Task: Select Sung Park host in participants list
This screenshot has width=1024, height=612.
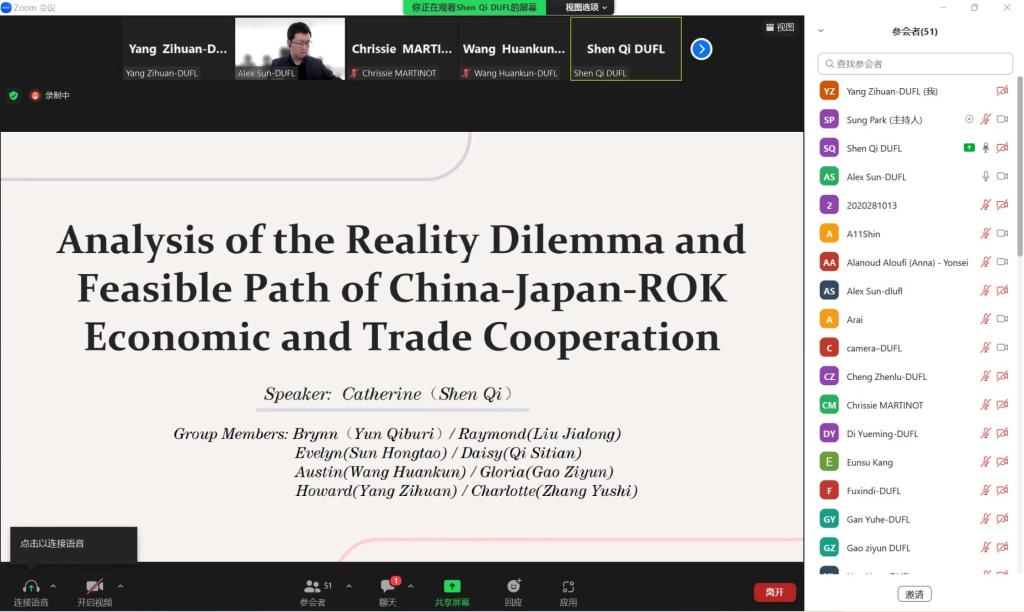Action: pos(884,120)
